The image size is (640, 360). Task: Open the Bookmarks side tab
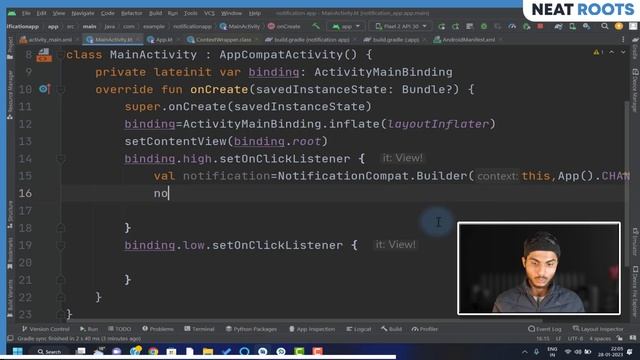coord(10,253)
